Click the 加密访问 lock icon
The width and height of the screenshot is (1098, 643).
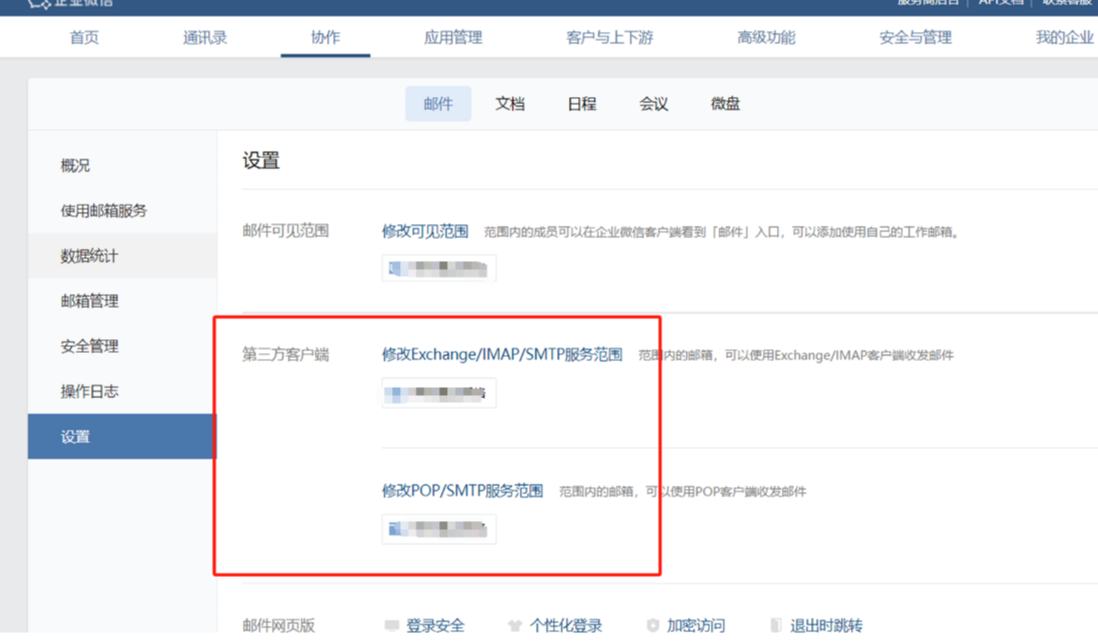point(655,625)
